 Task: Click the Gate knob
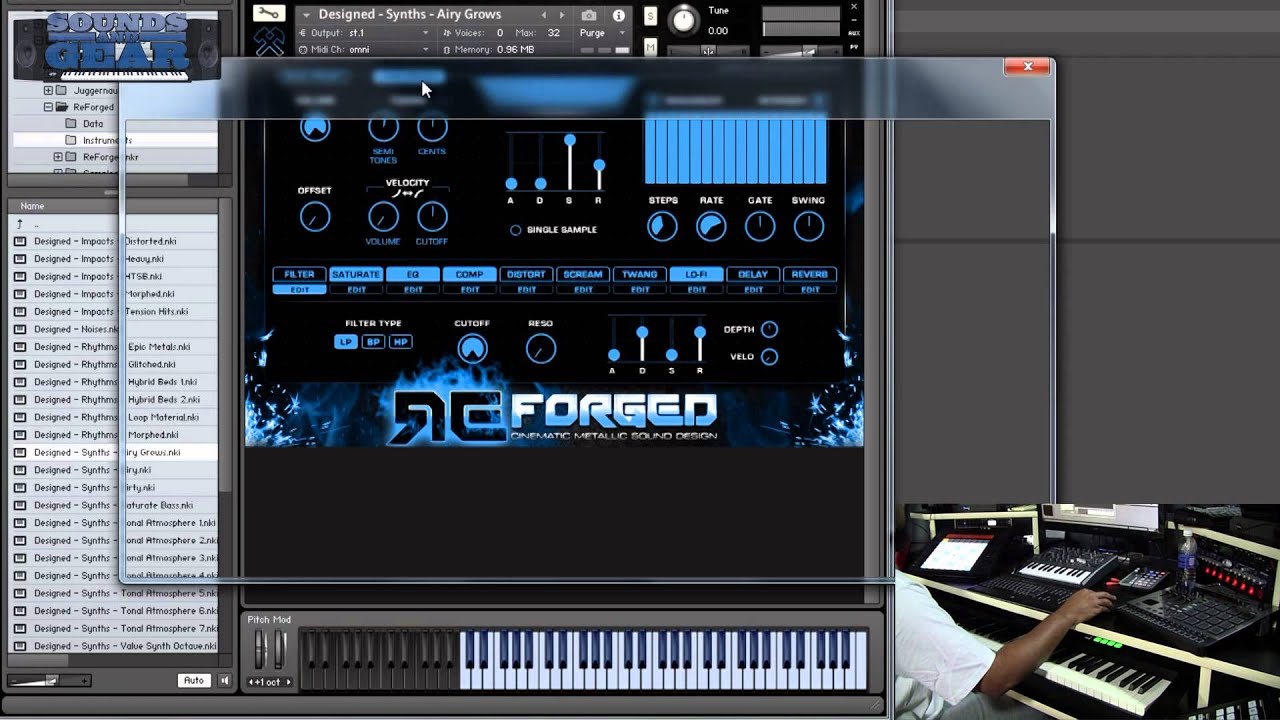pyautogui.click(x=760, y=227)
